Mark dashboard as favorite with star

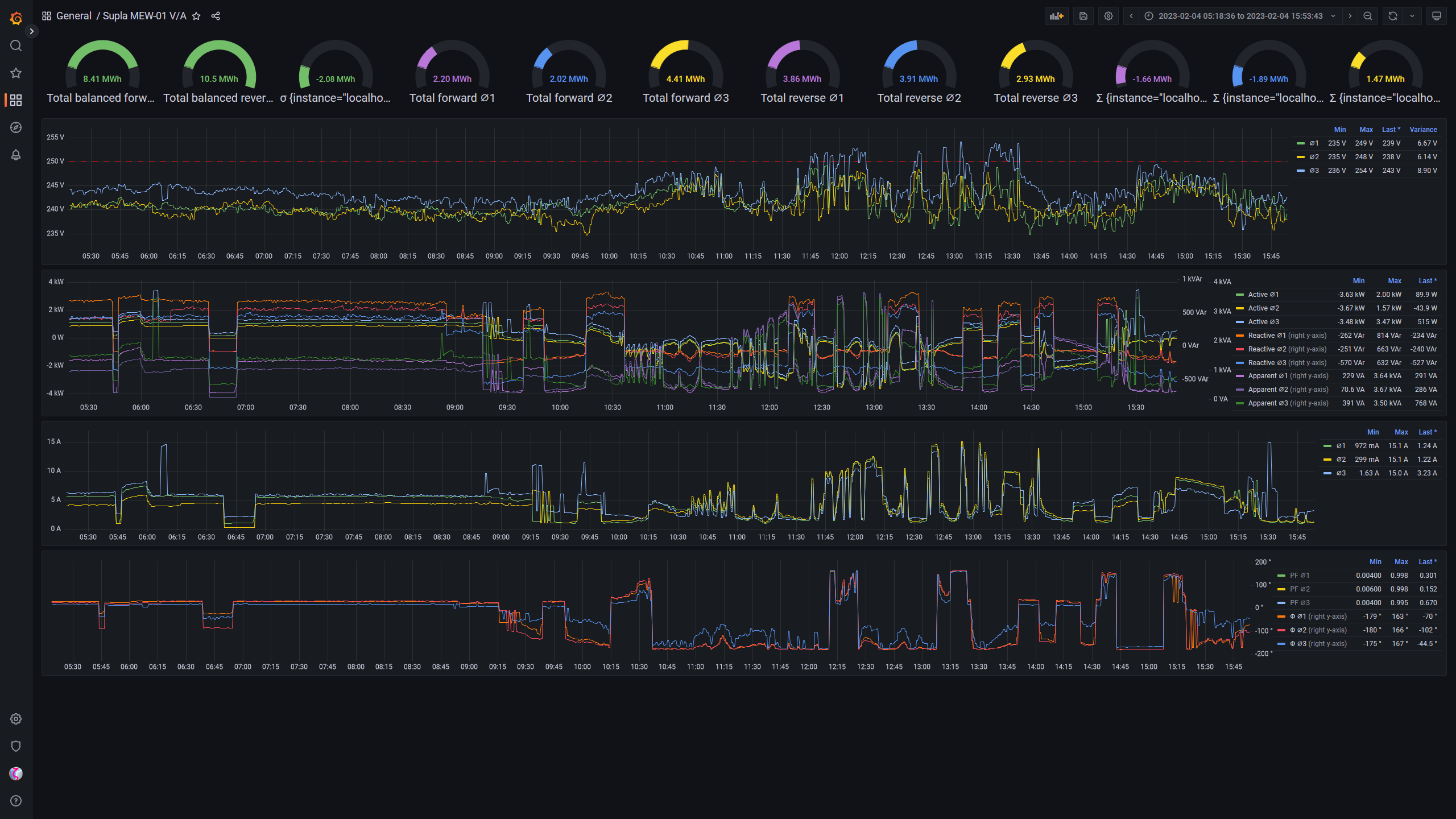pos(196,16)
